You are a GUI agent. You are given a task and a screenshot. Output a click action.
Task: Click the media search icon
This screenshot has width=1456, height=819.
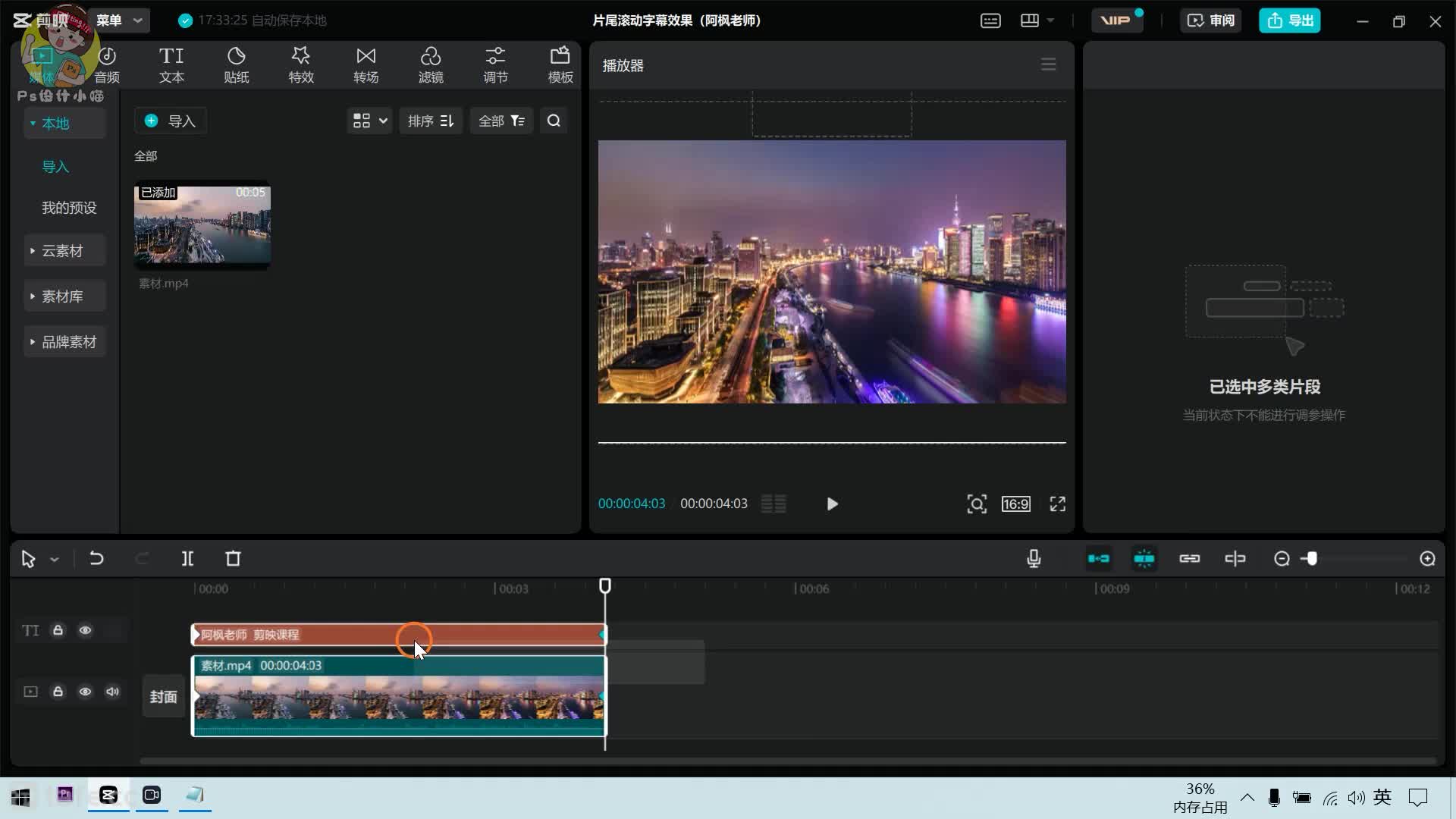[x=554, y=121]
